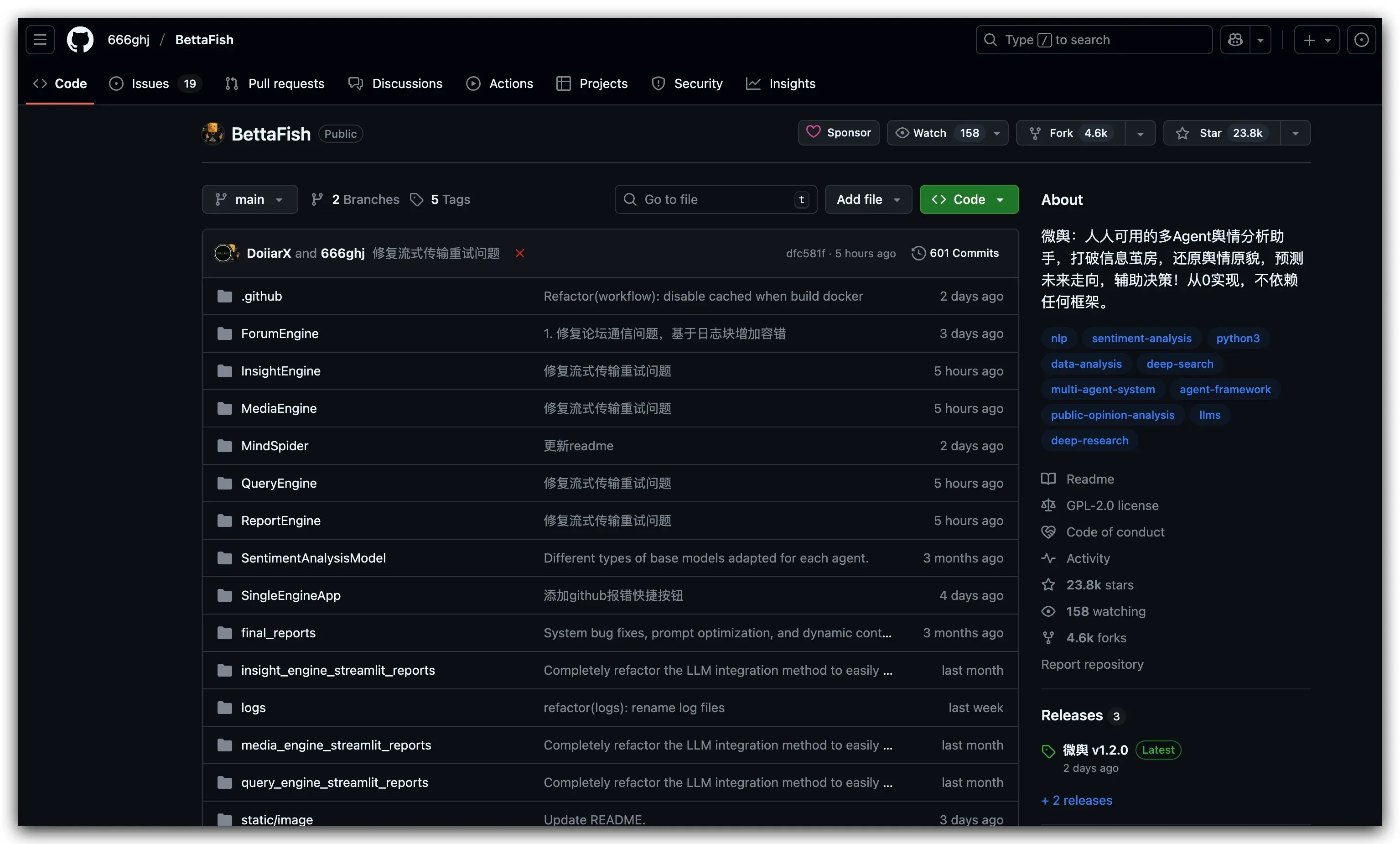Open the Pull requests tab
The width and height of the screenshot is (1400, 844).
click(x=275, y=83)
